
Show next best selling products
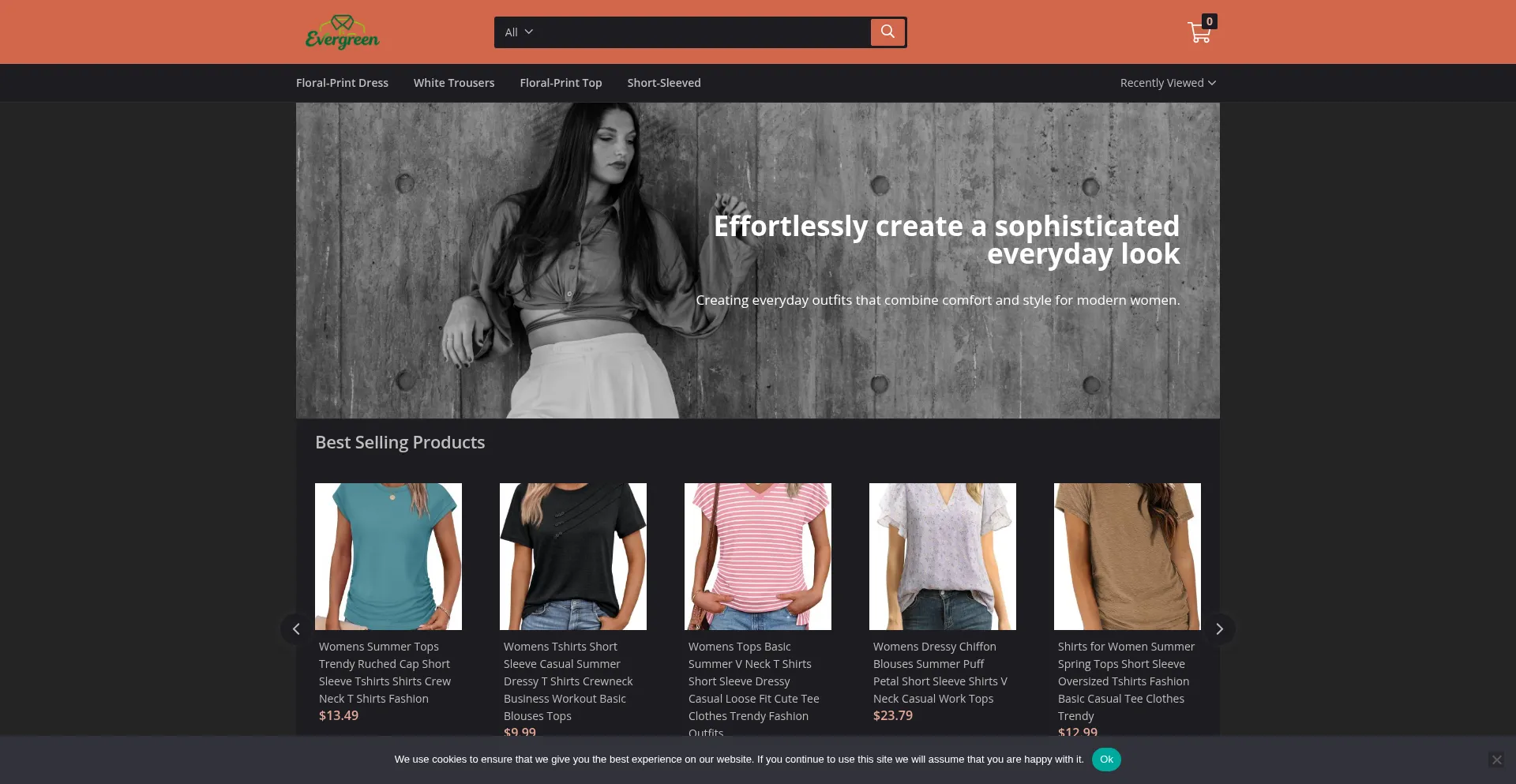point(1219,629)
